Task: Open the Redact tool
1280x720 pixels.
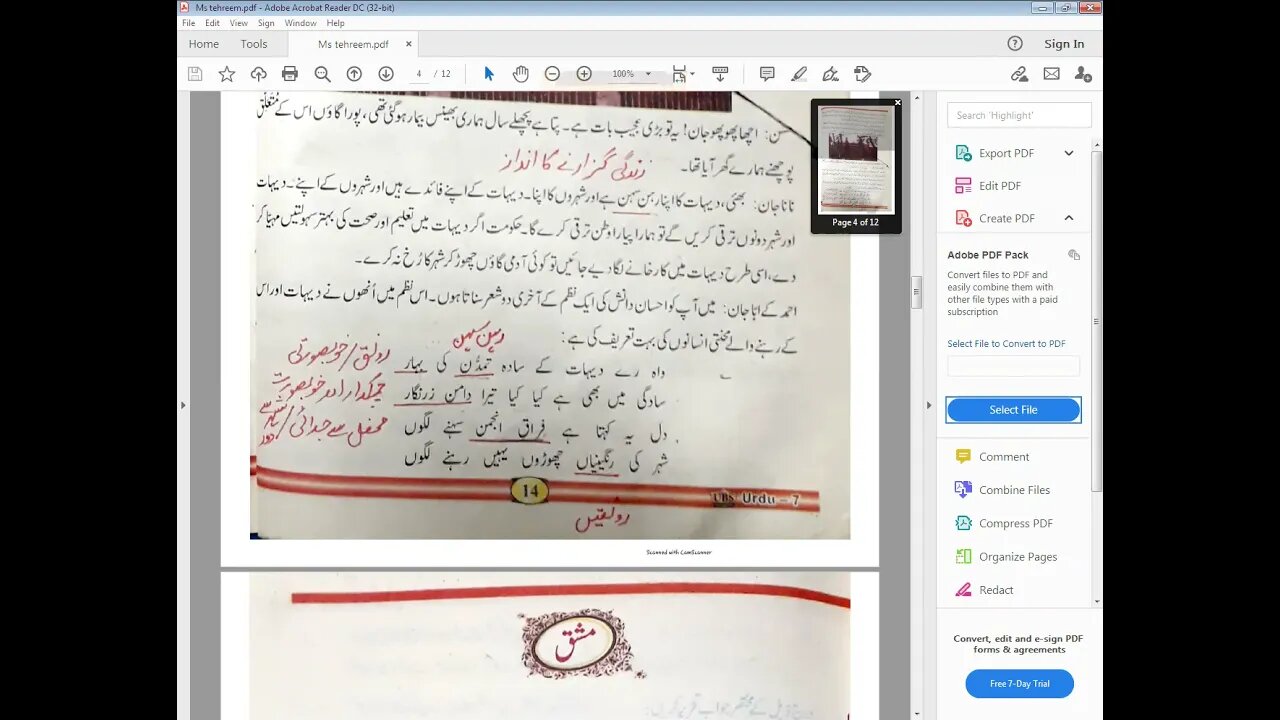Action: click(x=995, y=590)
